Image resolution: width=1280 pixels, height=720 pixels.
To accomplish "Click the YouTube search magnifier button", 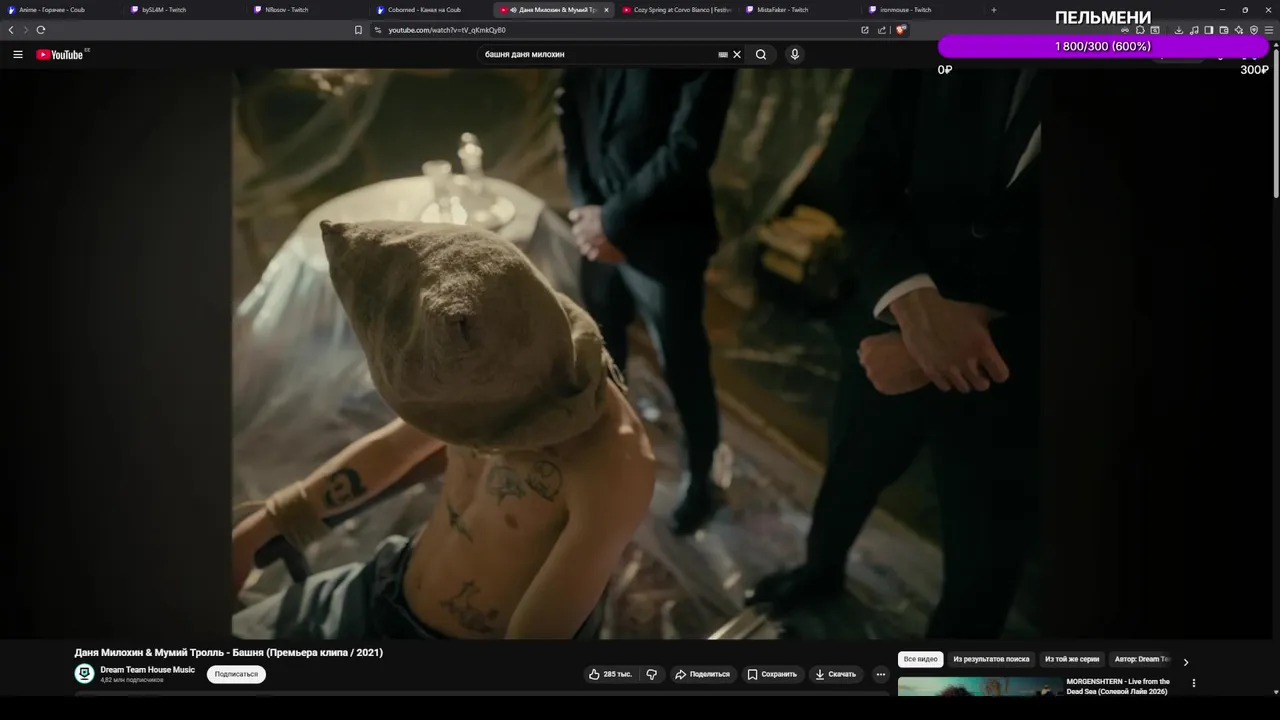I will click(761, 55).
